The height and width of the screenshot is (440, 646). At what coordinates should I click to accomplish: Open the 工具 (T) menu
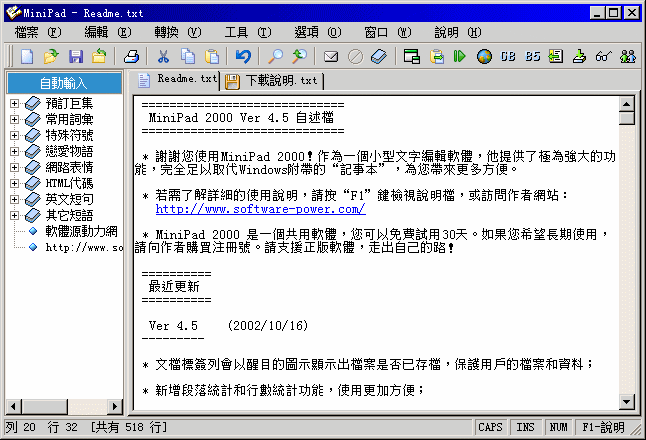point(248,32)
